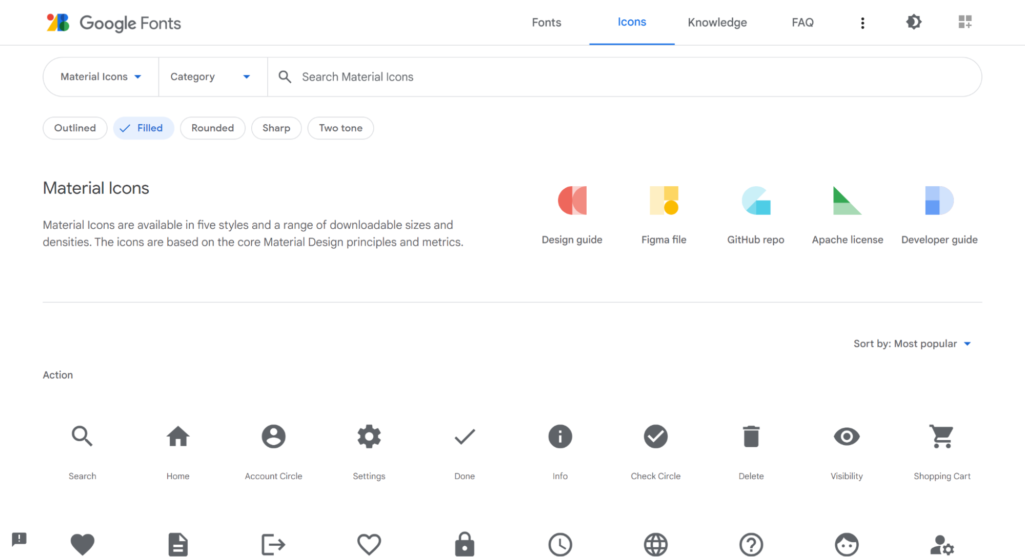Open the Knowledge tab

(717, 23)
